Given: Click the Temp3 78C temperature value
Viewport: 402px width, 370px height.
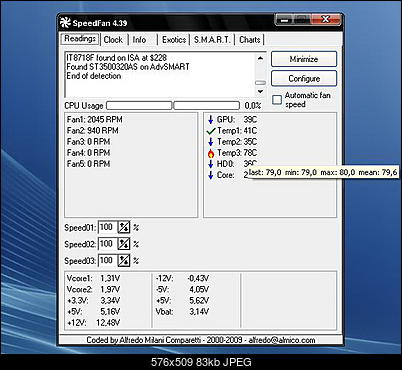Looking at the screenshot, I should (250, 153).
